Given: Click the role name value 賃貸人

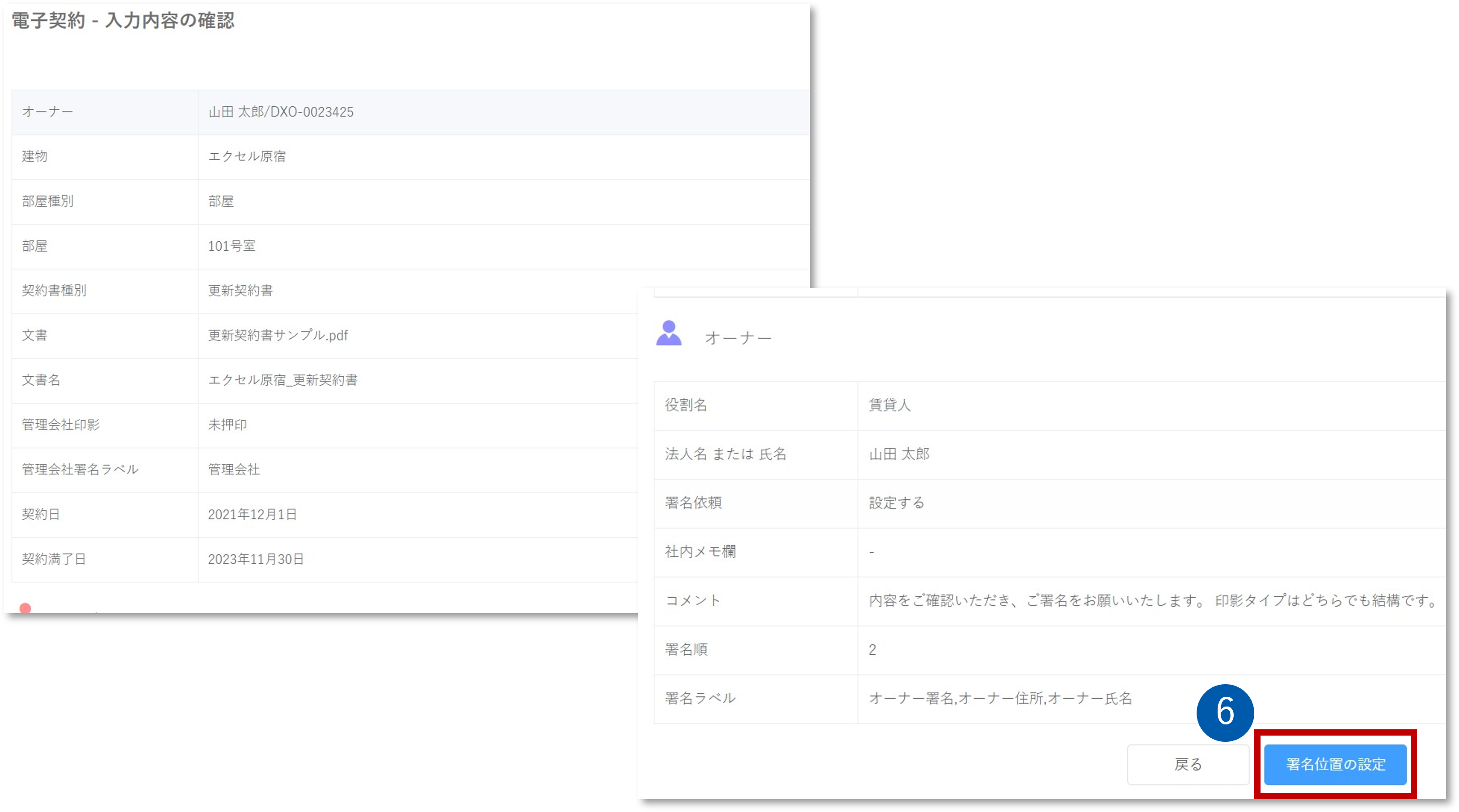Looking at the screenshot, I should tap(889, 405).
